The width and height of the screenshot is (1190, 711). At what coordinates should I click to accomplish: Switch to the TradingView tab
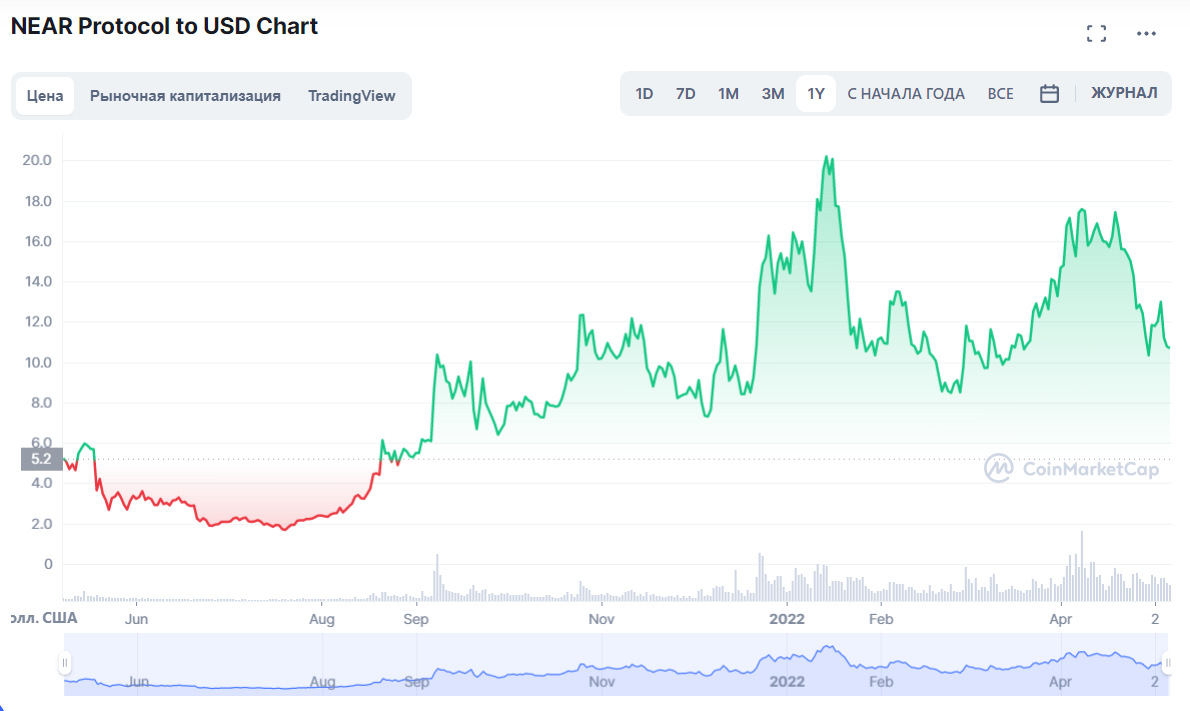[x=351, y=96]
